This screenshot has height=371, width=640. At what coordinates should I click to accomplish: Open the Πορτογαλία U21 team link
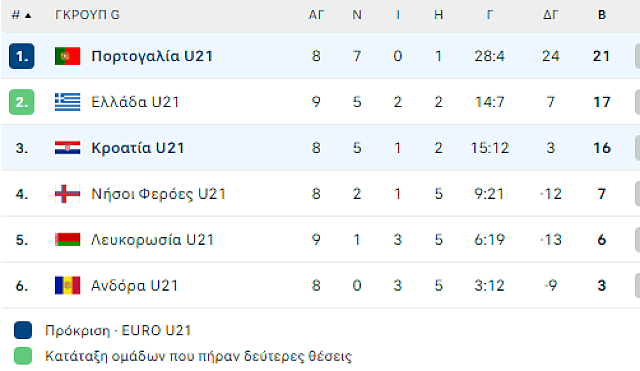tap(152, 56)
